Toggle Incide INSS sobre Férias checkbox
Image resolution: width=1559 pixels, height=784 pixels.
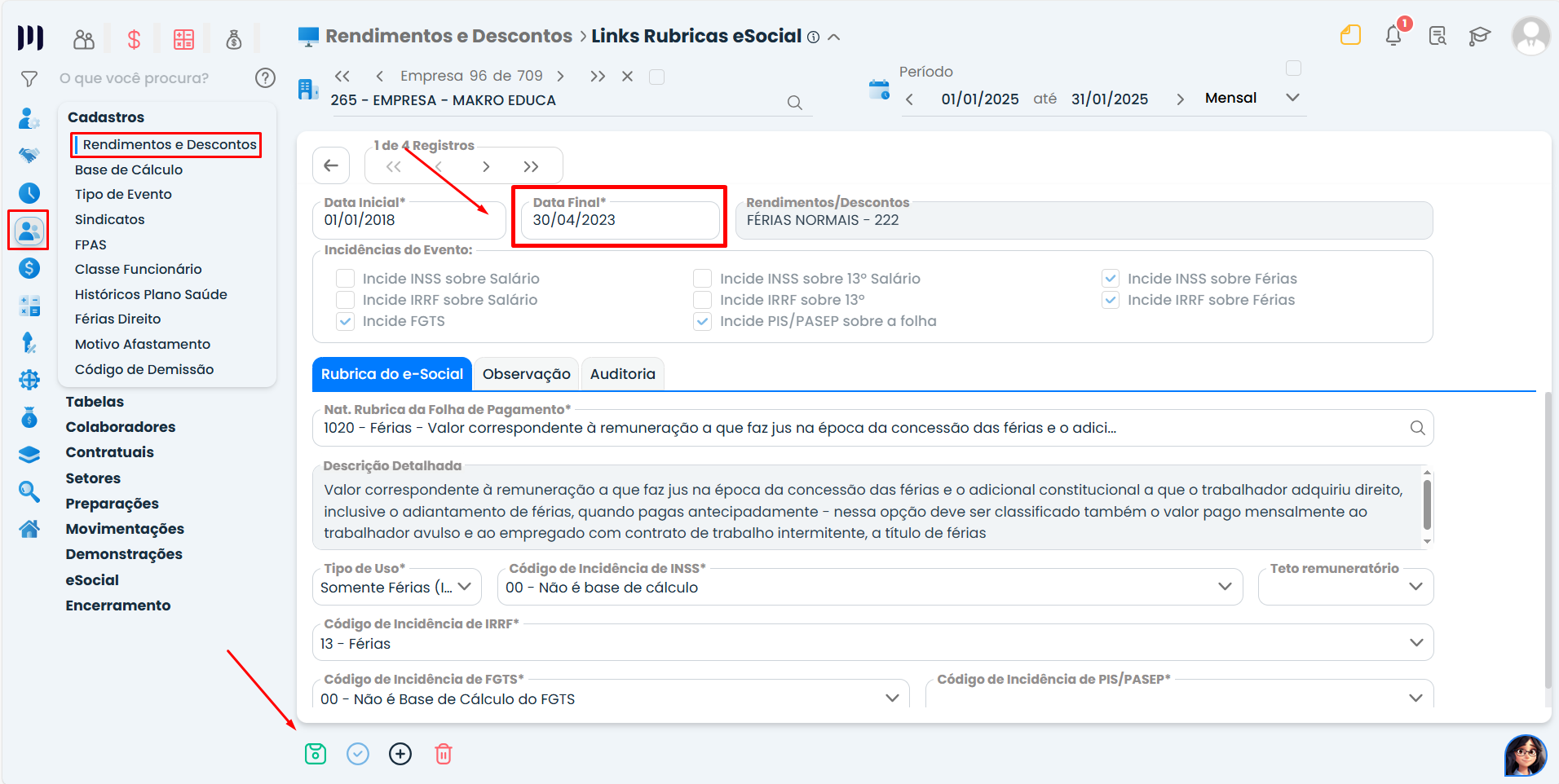click(x=1111, y=279)
